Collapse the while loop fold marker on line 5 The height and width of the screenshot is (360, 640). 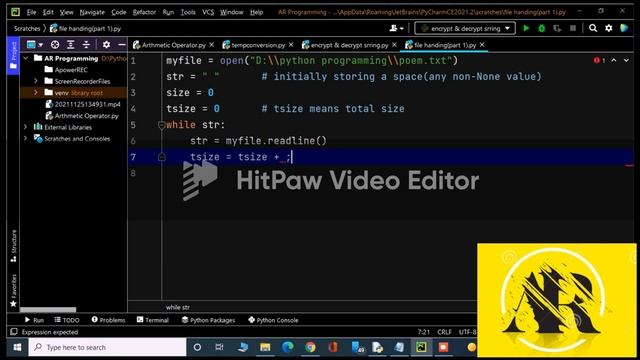click(161, 125)
